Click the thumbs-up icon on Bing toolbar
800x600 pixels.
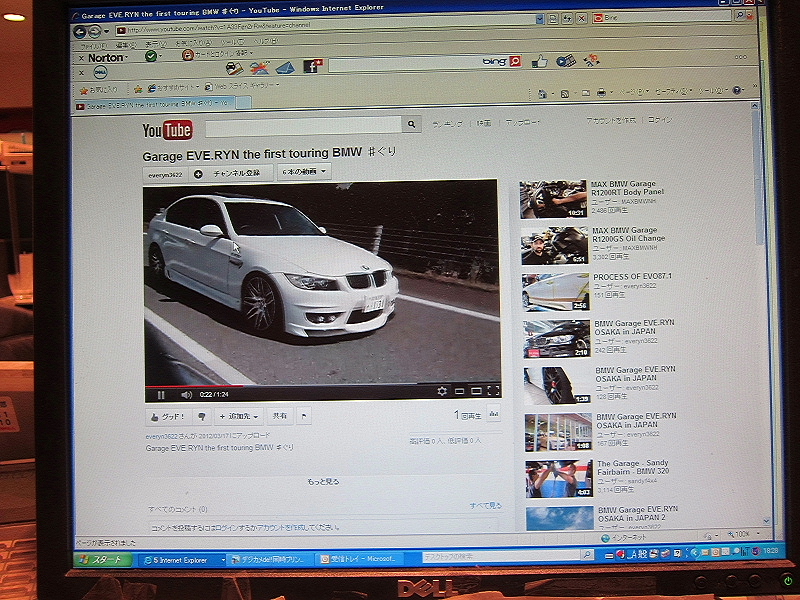[539, 62]
